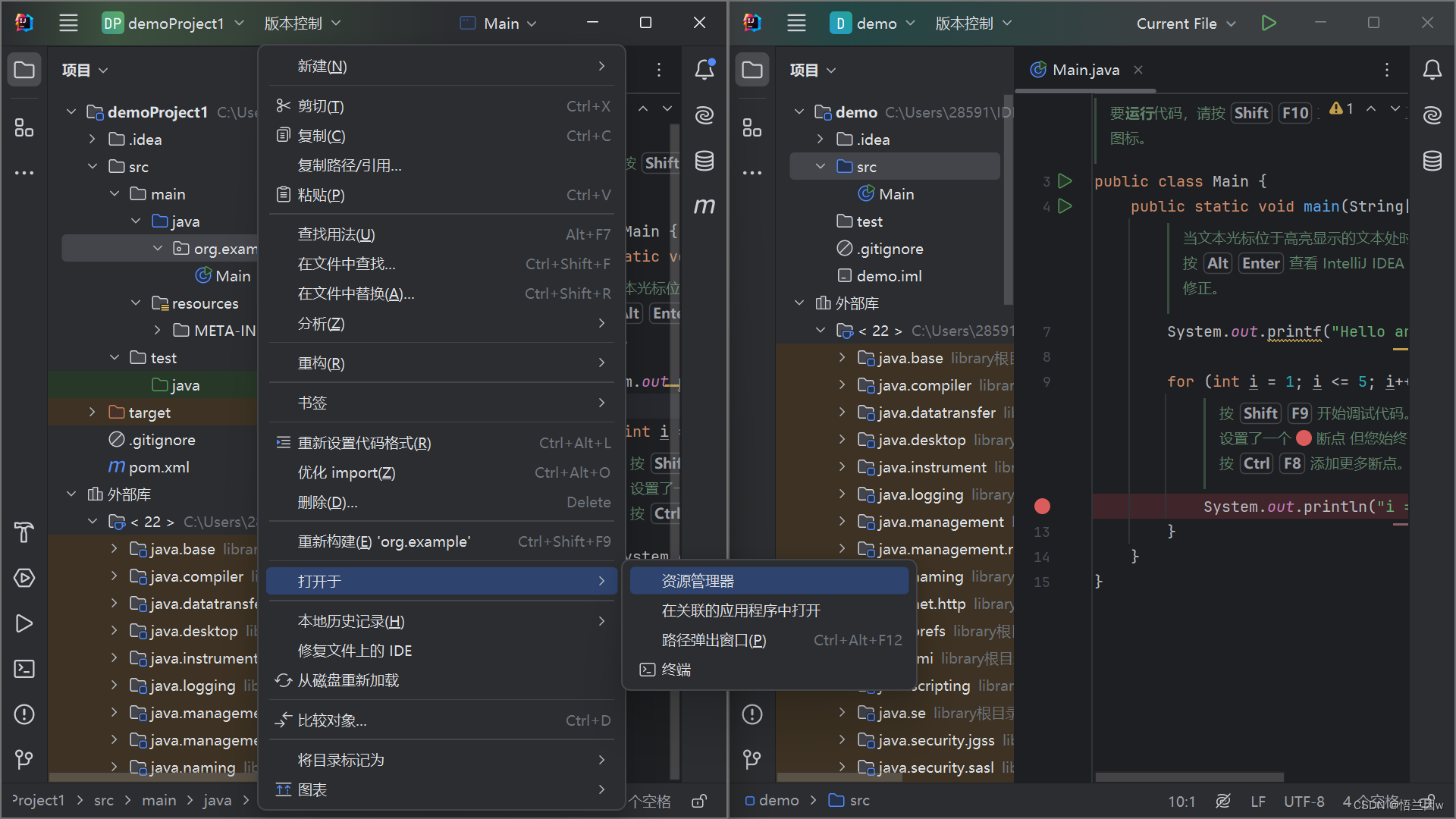
Task: Run Current File with green play button
Action: [x=1269, y=24]
